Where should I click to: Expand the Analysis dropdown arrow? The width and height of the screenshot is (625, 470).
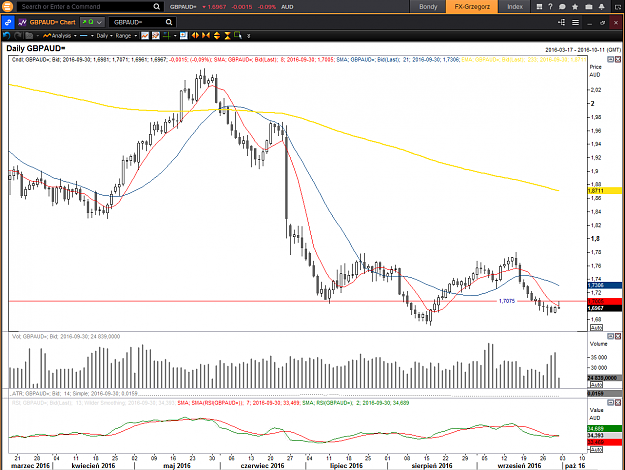tap(75, 36)
